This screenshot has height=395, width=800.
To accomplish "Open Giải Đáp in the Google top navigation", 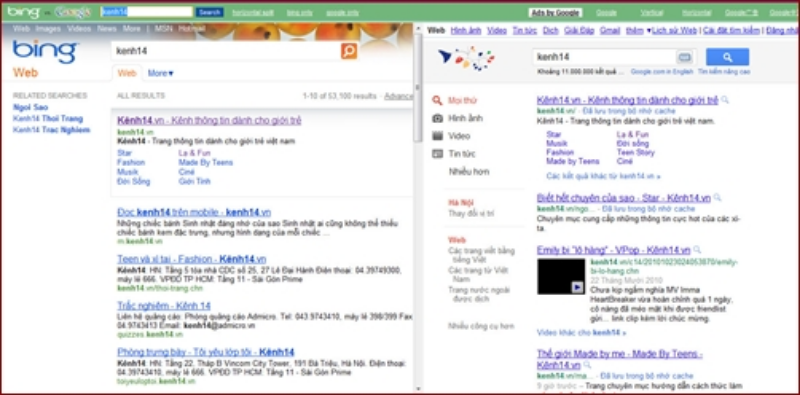I will (x=579, y=31).
